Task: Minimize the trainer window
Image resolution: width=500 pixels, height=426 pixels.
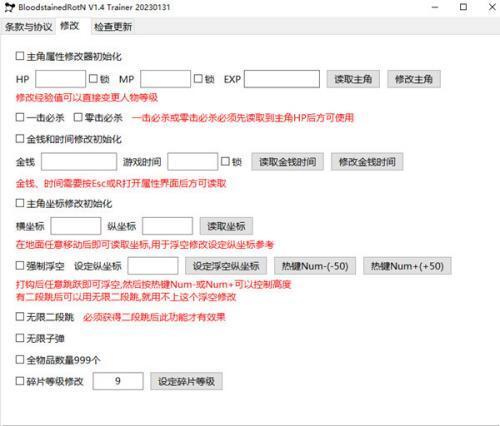Action: coord(435,7)
